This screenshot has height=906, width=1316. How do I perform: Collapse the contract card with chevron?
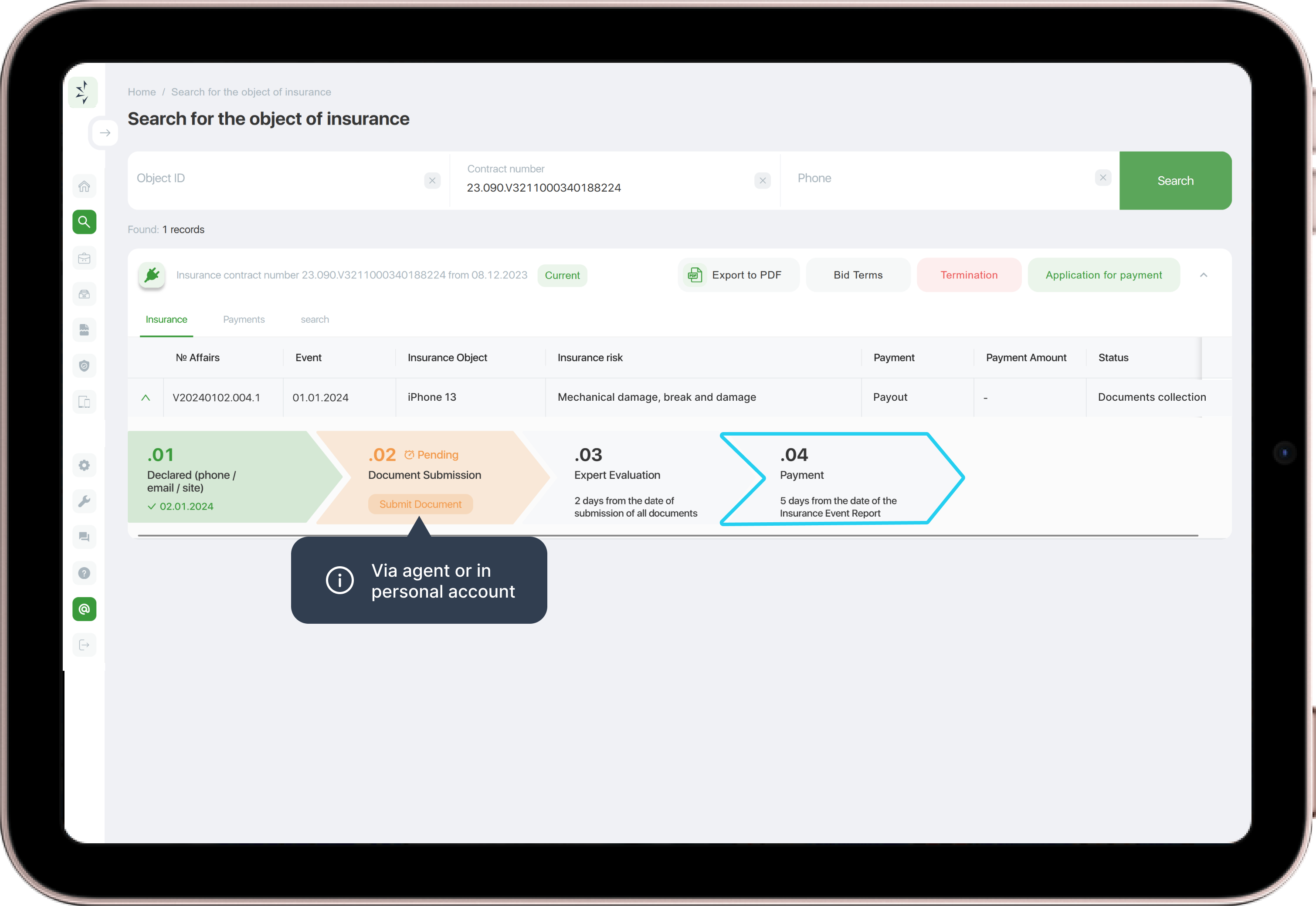pyautogui.click(x=1204, y=275)
